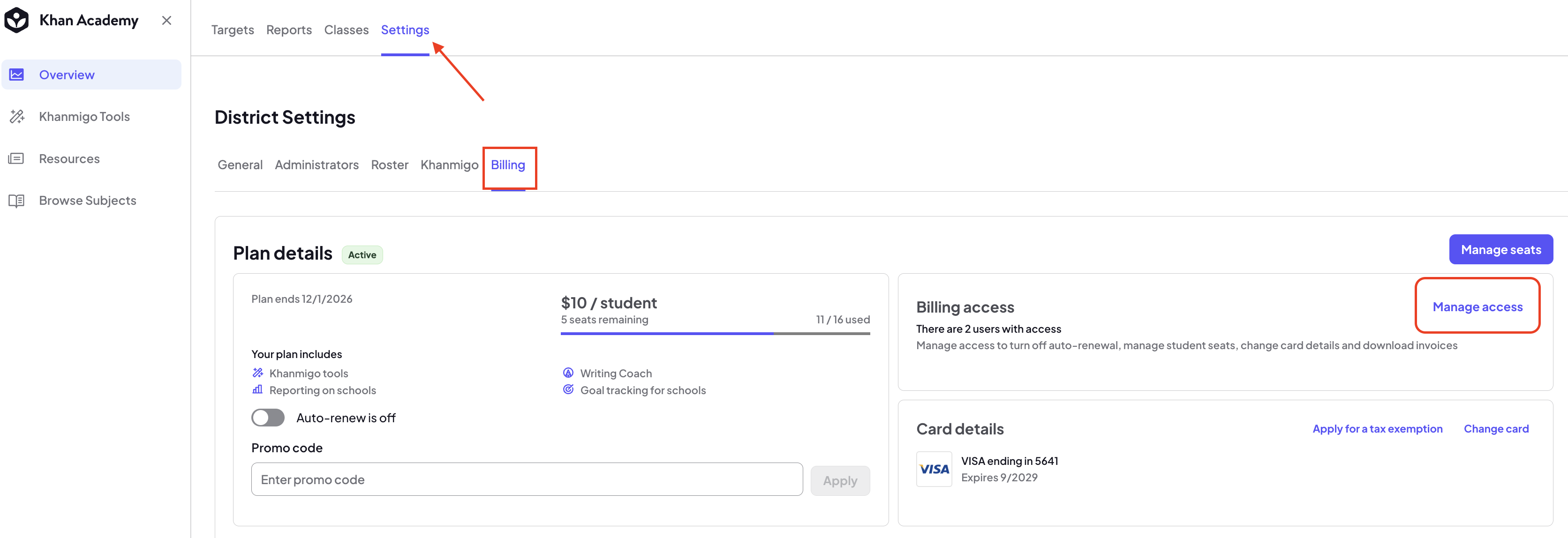The image size is (1568, 538).
Task: Open the Reports tab
Action: 289,30
